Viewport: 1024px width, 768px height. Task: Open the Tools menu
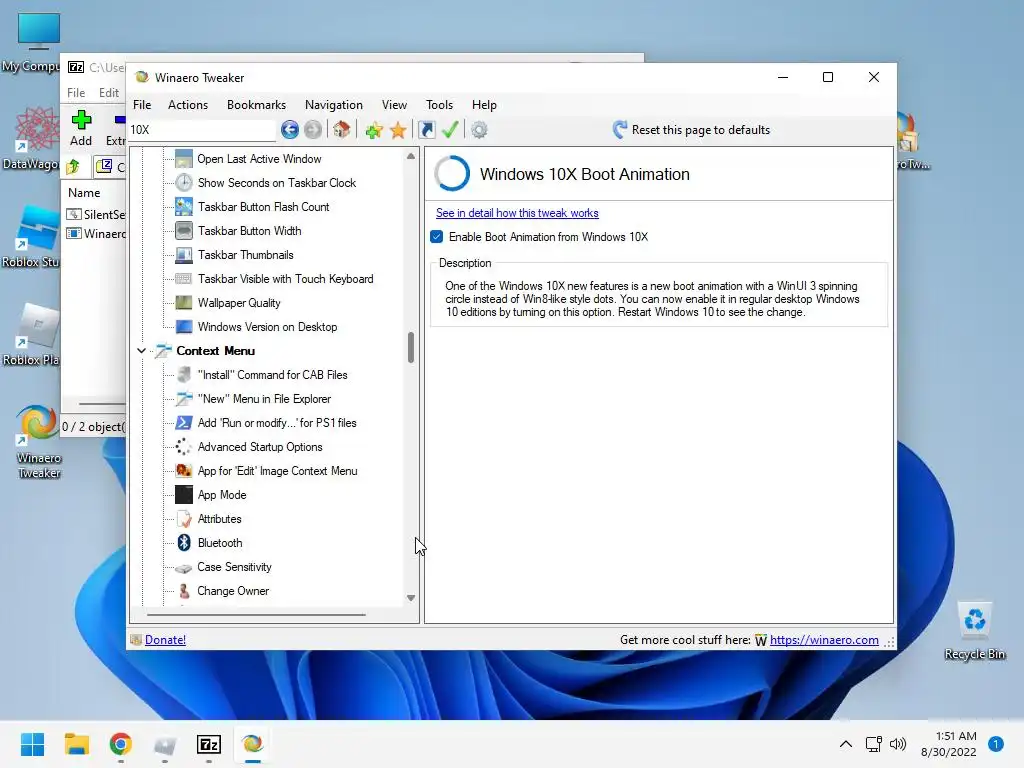pyautogui.click(x=439, y=104)
